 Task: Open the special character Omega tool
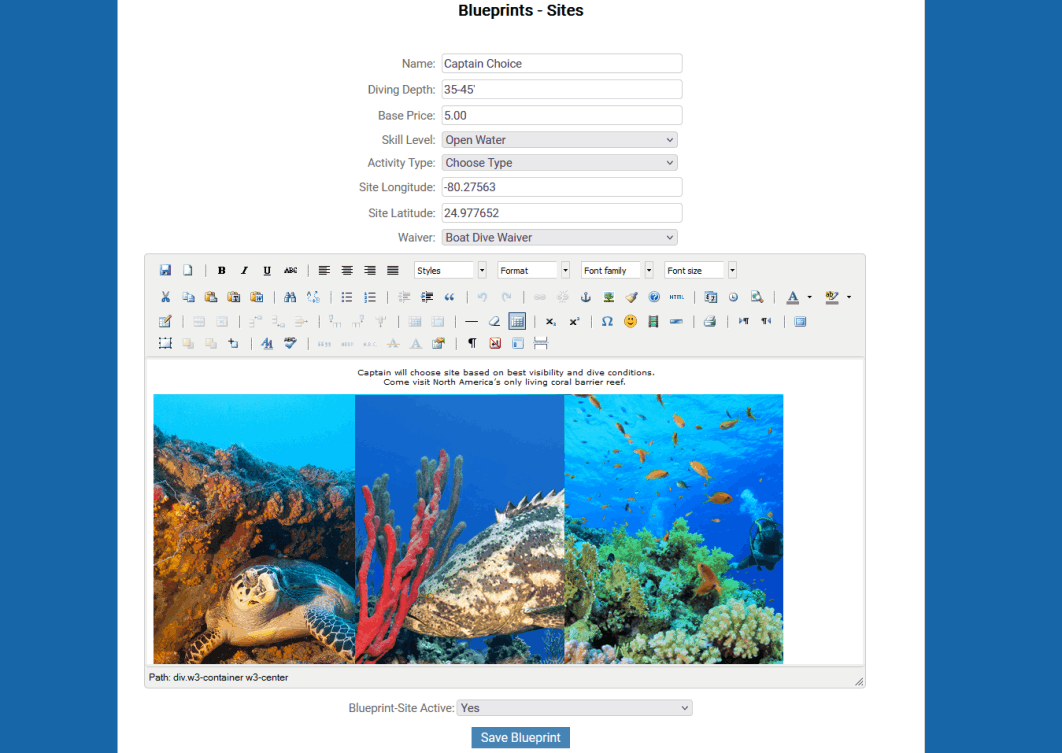click(x=607, y=322)
